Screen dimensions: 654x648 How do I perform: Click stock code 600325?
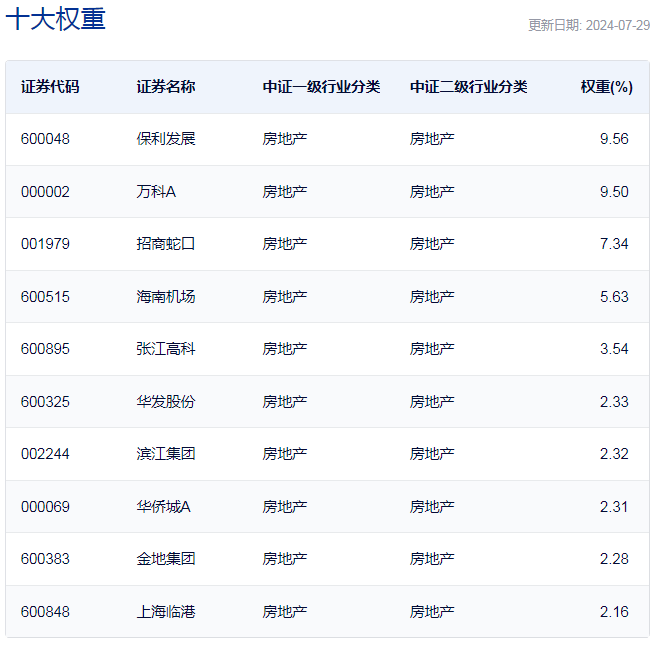pyautogui.click(x=45, y=402)
